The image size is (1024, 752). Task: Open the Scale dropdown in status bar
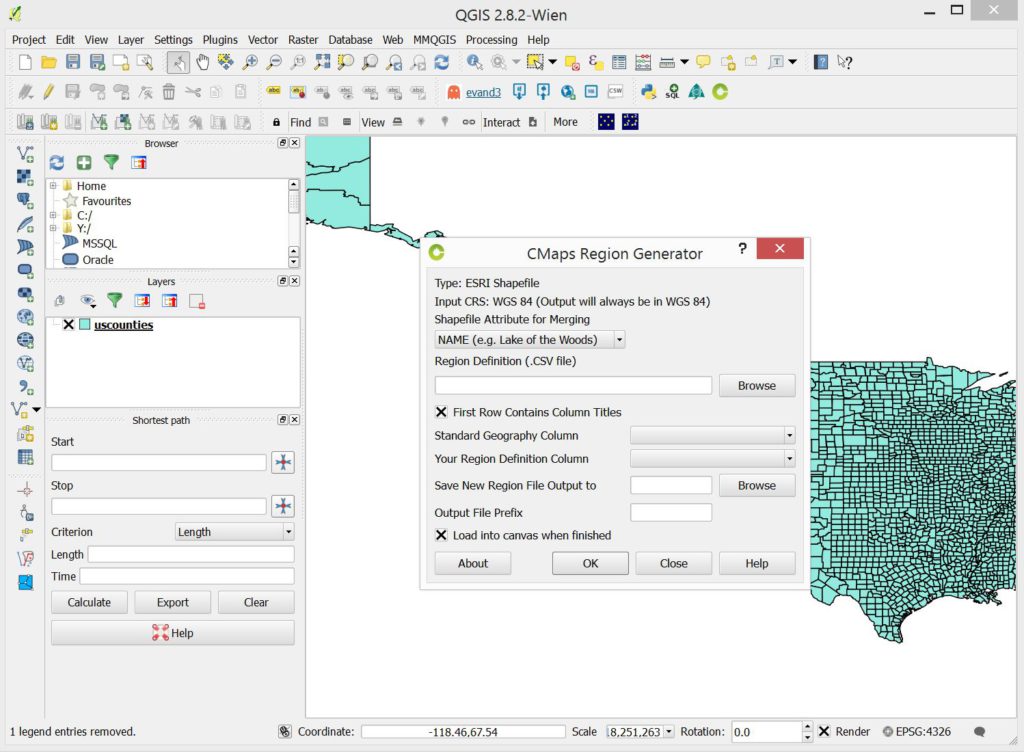tap(669, 732)
